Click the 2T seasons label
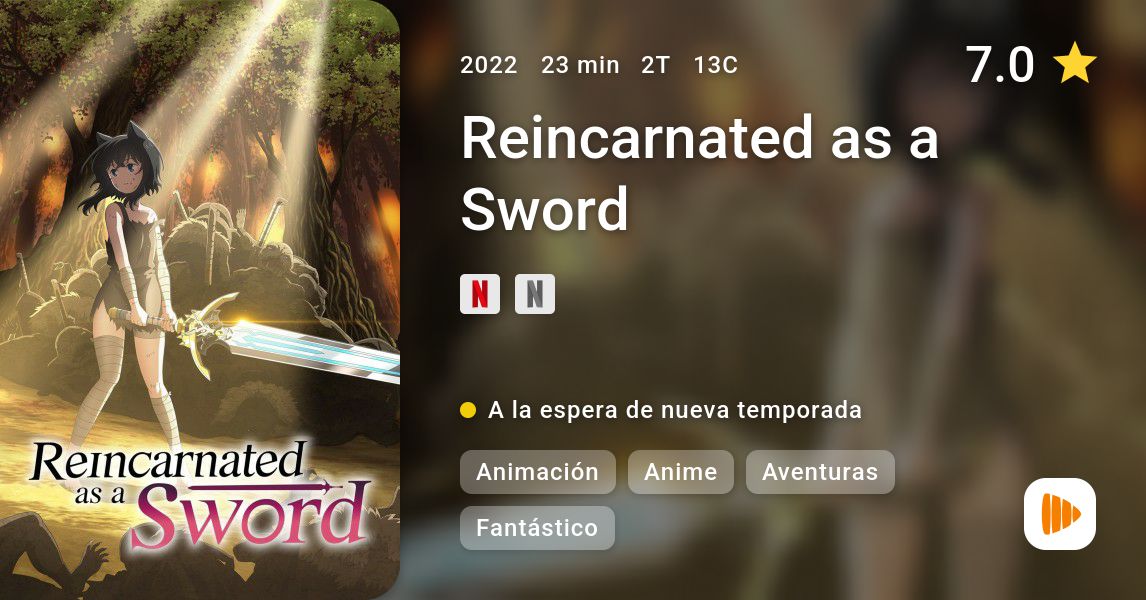This screenshot has height=600, width=1146. pos(656,65)
